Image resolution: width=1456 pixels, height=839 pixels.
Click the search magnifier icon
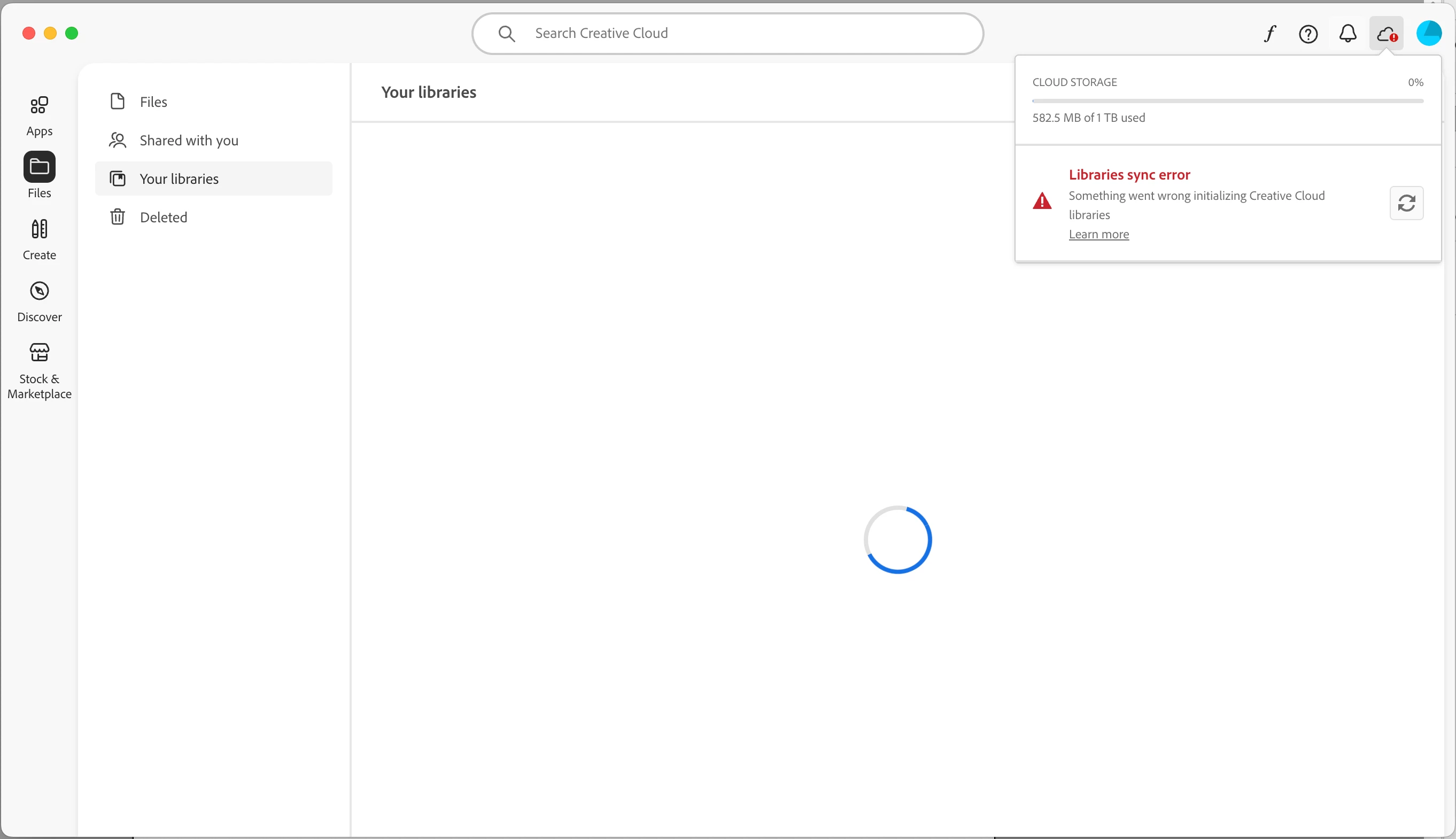(507, 34)
